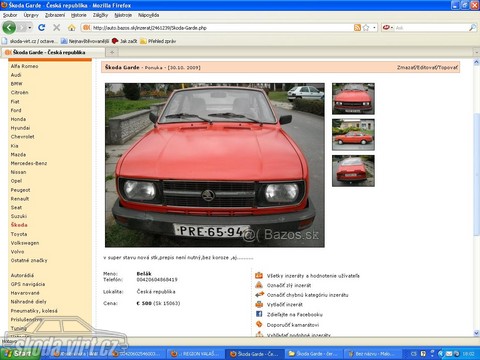The height and width of the screenshot is (360, 480).
Task: Open a new tab with plus button
Action: [x=112, y=52]
